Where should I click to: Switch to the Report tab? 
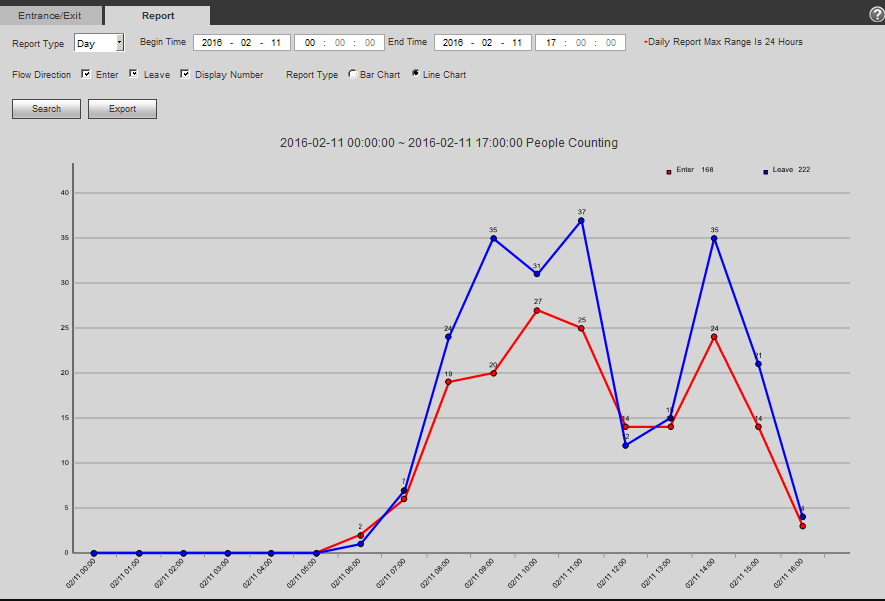click(158, 16)
